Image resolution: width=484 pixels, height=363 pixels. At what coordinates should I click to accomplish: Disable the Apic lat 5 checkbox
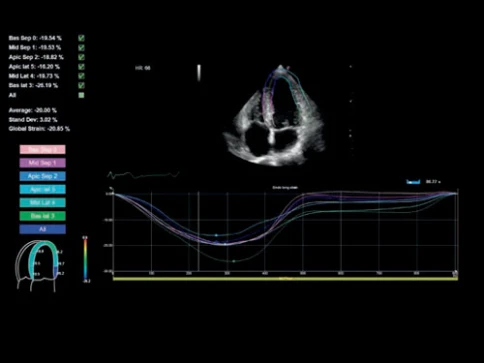(x=81, y=67)
